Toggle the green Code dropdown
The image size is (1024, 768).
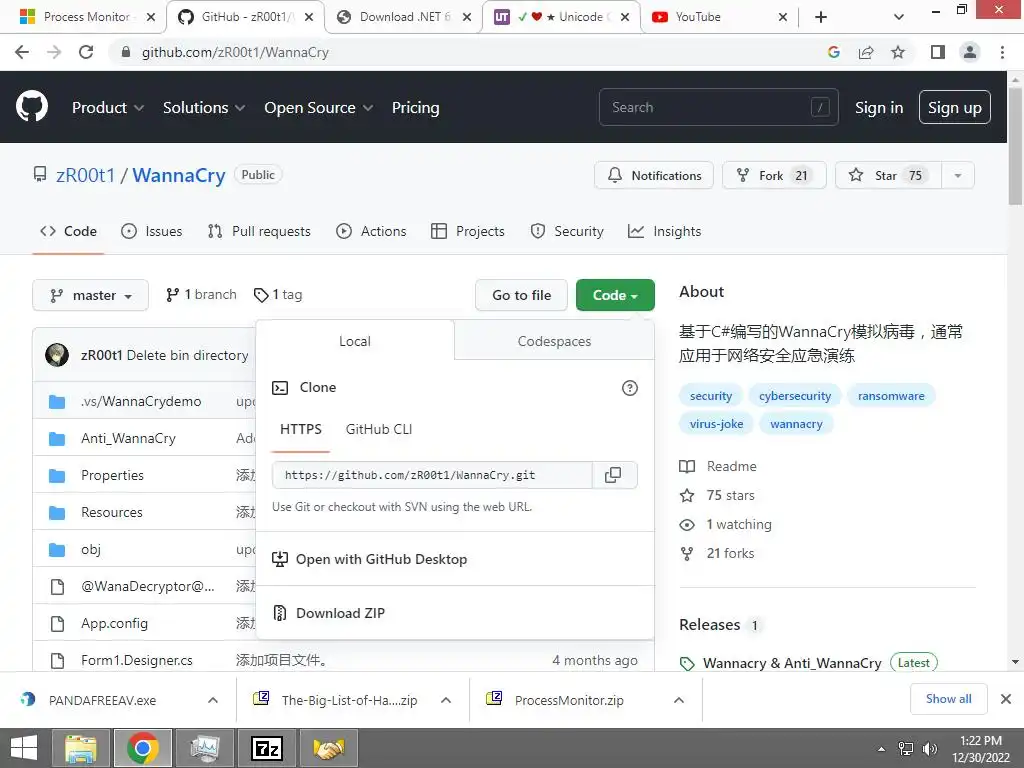(615, 295)
